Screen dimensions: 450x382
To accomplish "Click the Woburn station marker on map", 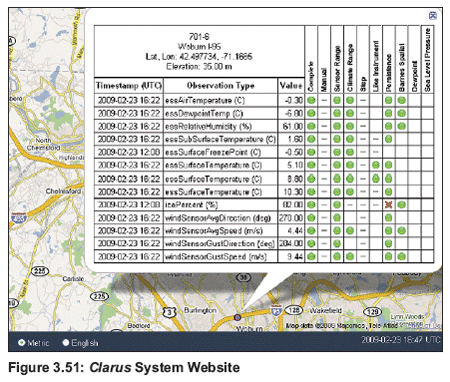I will click(x=237, y=317).
